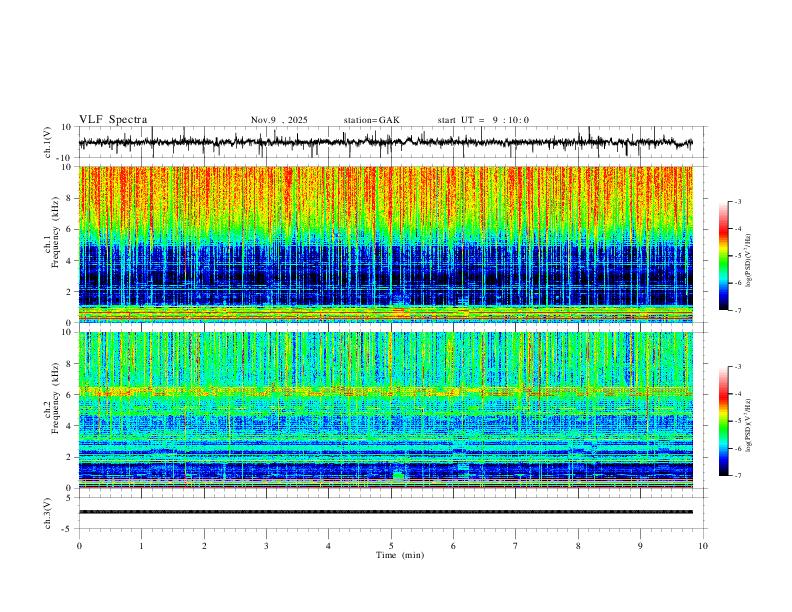Click the time axis tick label "4"
Screen dimensions: 792x612
[328, 546]
